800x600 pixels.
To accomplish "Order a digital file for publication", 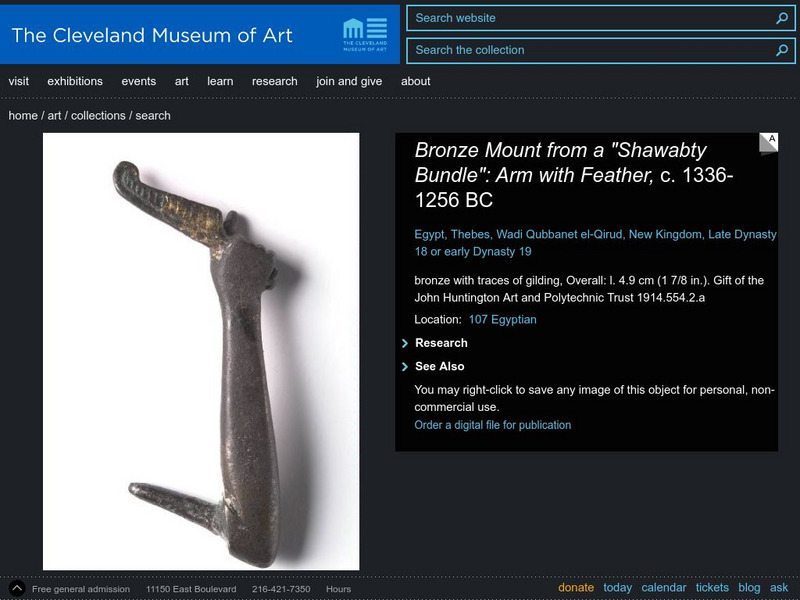I will (493, 425).
